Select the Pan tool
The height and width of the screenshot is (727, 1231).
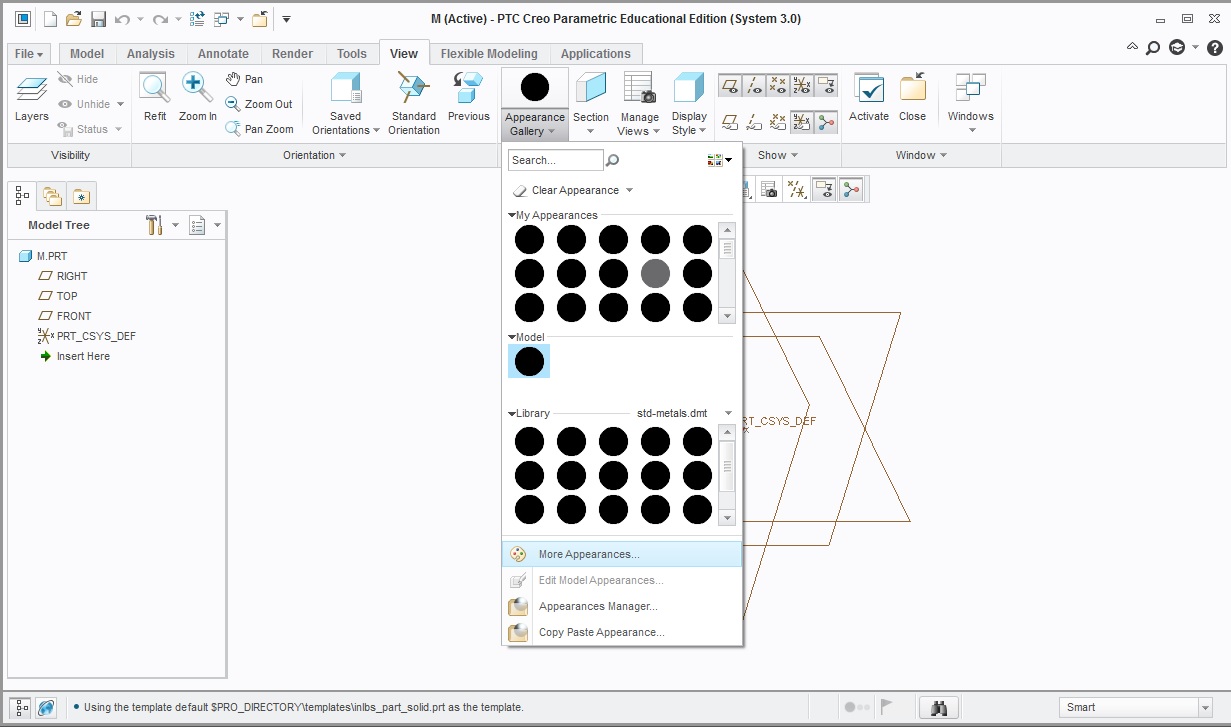[x=244, y=79]
